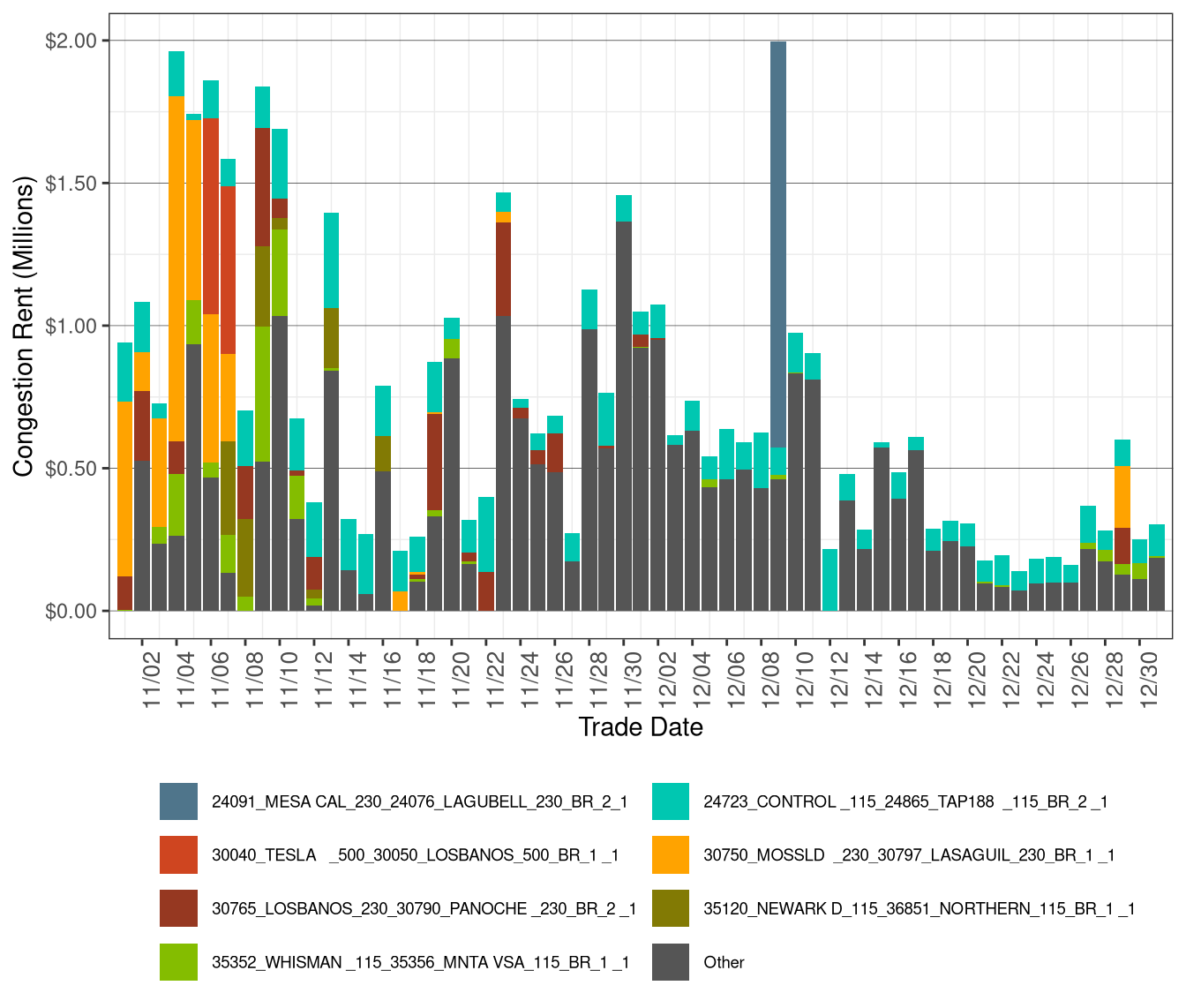The height and width of the screenshot is (1008, 1186).
Task: Click the 12/16 date tick label
Action: pos(907,678)
